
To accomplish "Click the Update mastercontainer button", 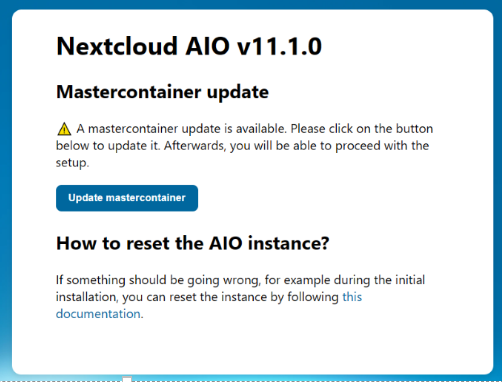I will point(127,198).
